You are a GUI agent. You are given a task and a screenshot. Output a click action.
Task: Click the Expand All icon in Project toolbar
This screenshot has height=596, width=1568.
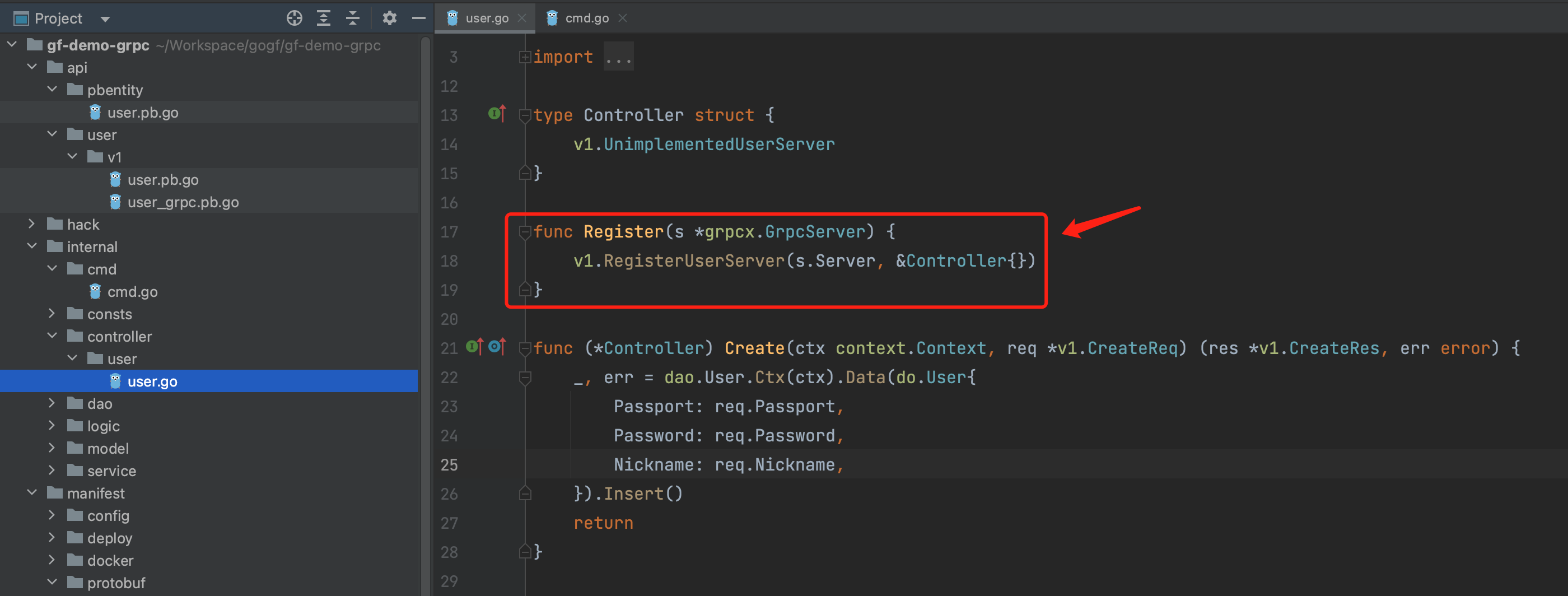[323, 18]
